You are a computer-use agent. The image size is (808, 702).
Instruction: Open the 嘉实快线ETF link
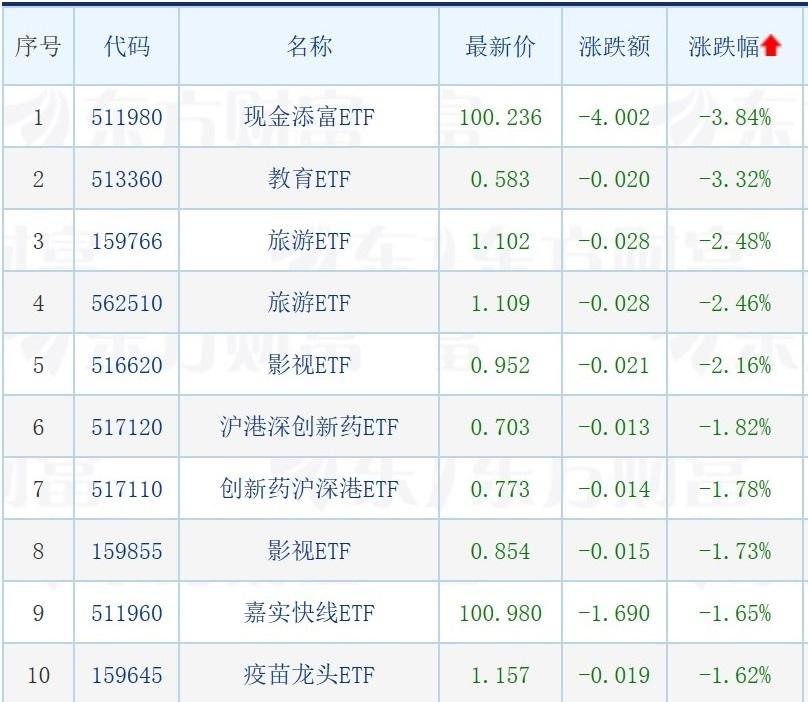[309, 613]
